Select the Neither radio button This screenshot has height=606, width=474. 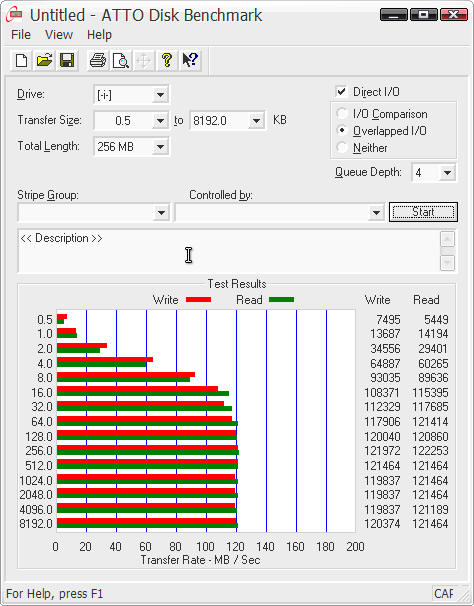342,148
